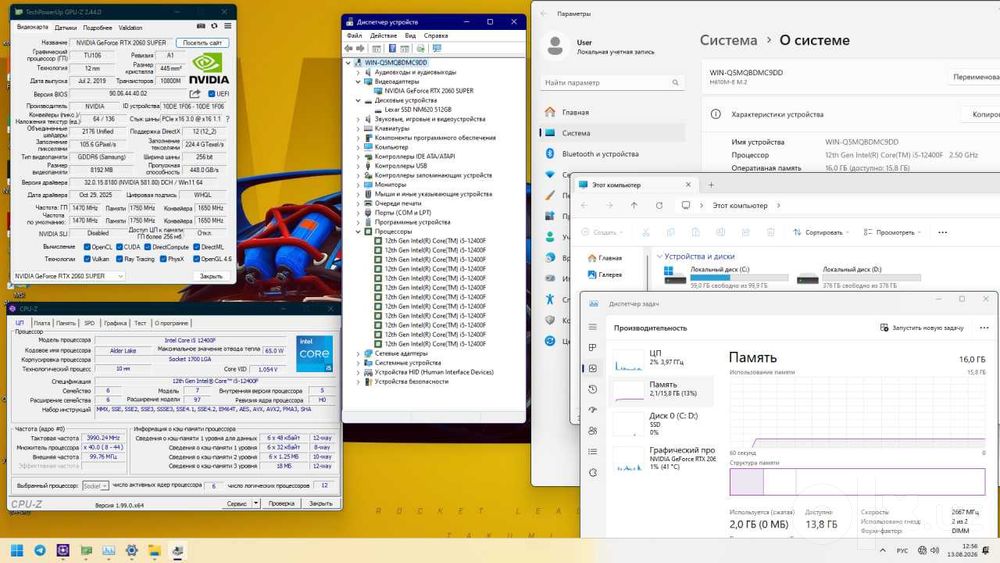Image resolution: width=1000 pixels, height=563 pixels.
Task: Open Settings gear icon on taskbar
Action: coord(131,550)
